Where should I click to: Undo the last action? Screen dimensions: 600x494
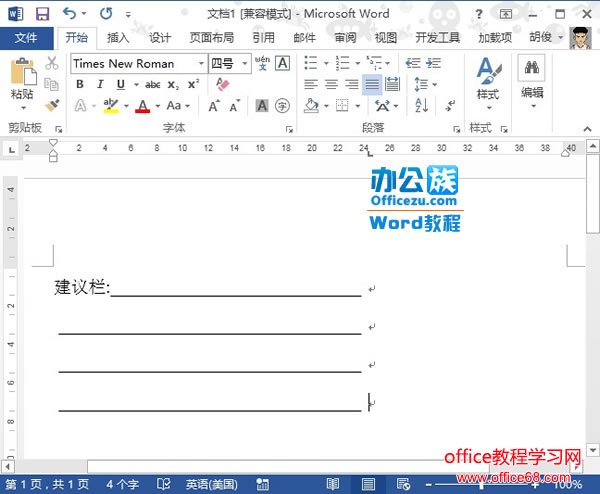(x=70, y=14)
